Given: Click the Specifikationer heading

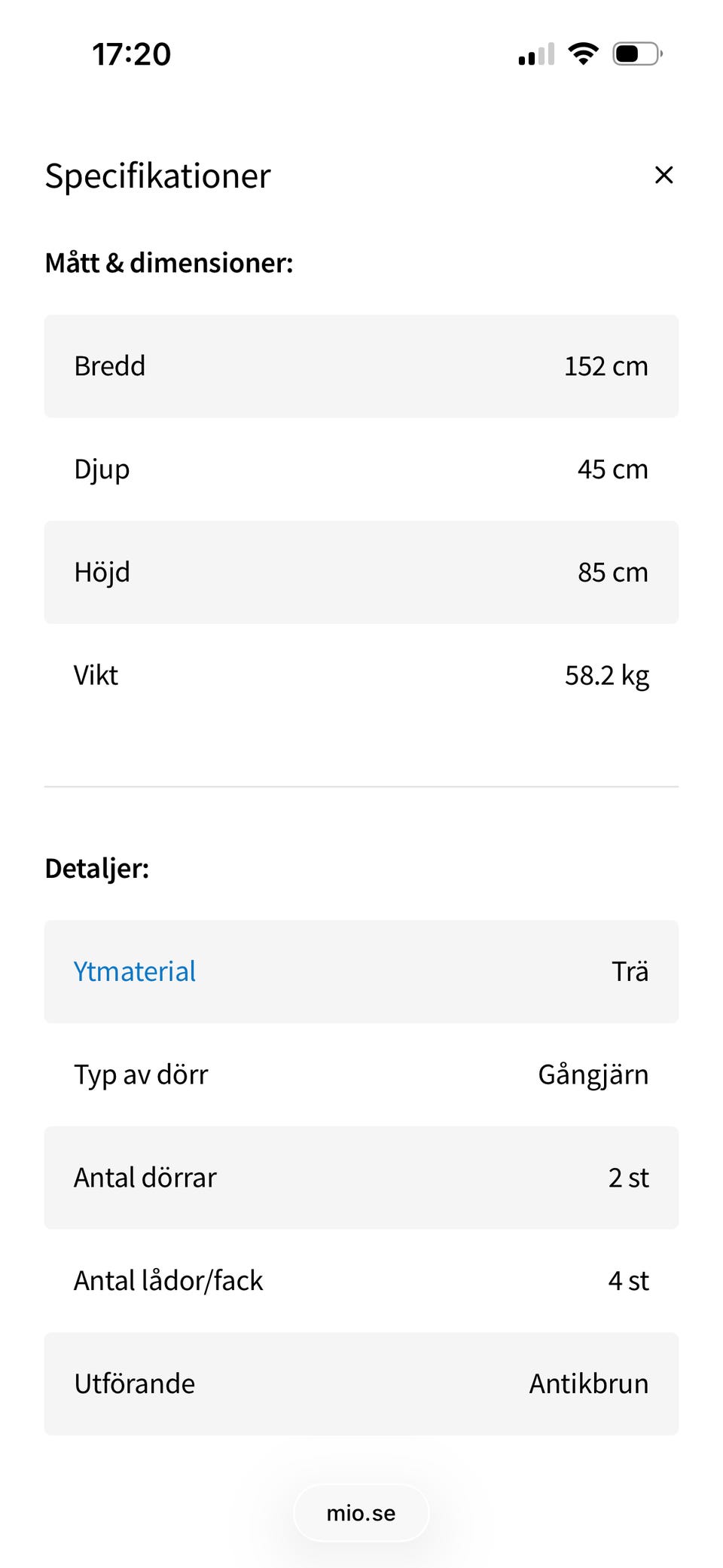Looking at the screenshot, I should pyautogui.click(x=157, y=176).
